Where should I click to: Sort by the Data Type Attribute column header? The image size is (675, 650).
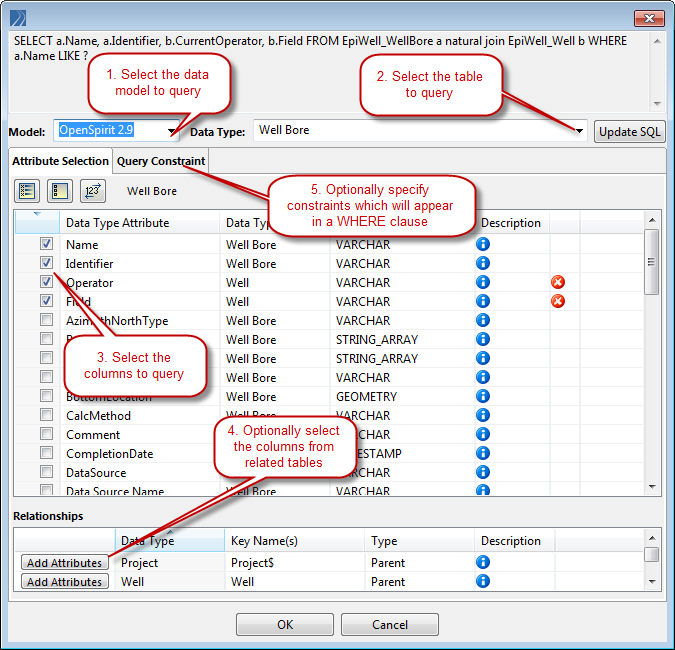coord(139,223)
